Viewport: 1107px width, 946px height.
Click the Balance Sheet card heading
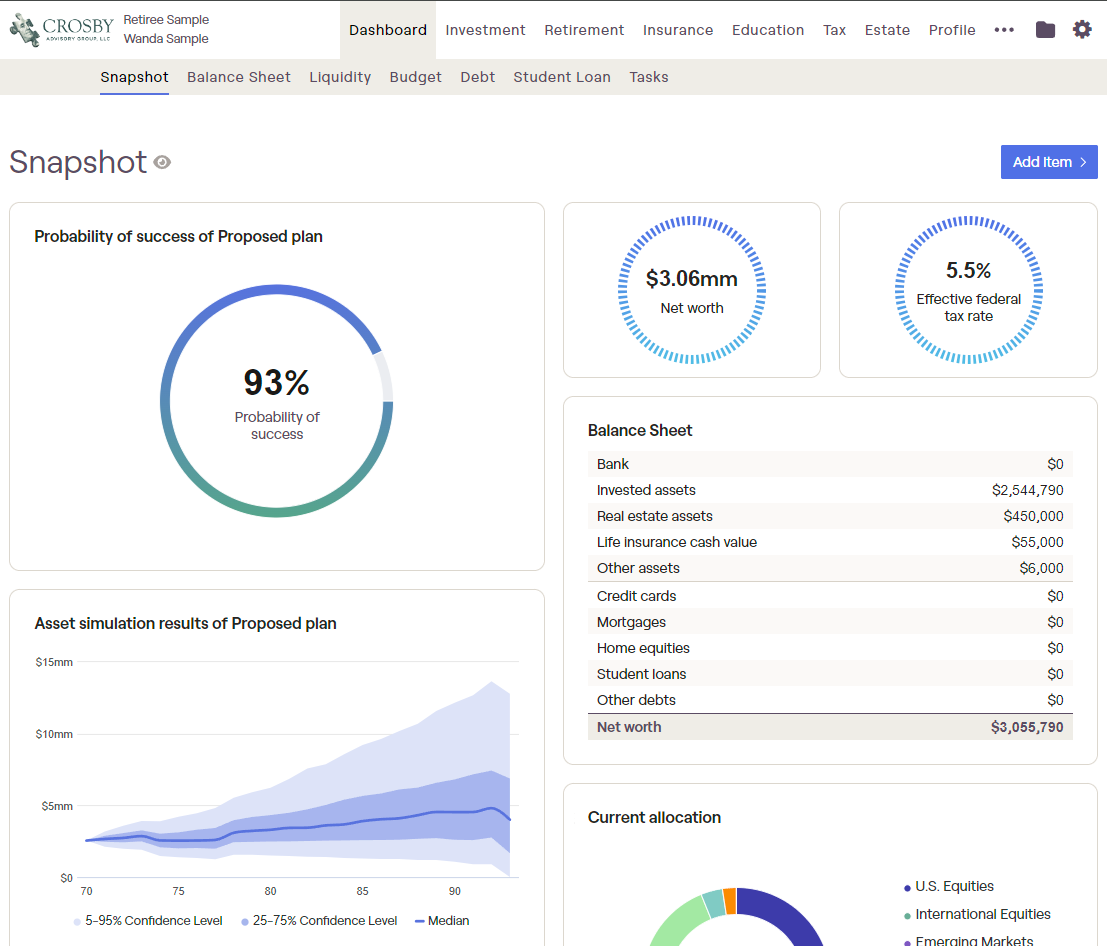pyautogui.click(x=640, y=431)
